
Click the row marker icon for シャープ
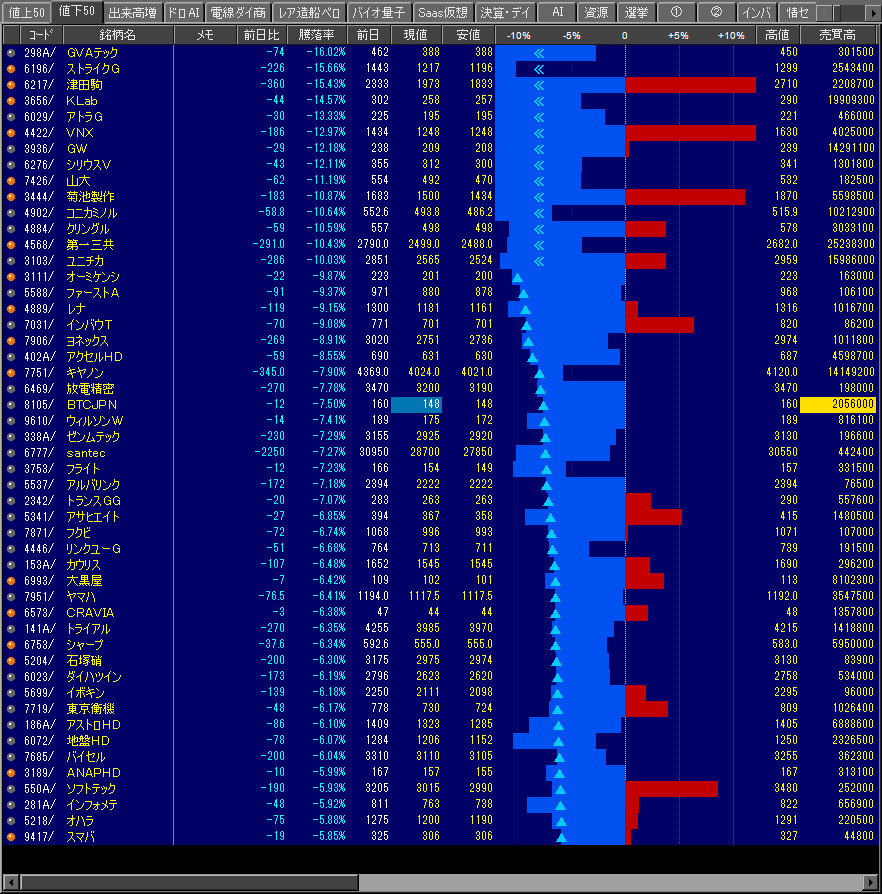point(11,645)
